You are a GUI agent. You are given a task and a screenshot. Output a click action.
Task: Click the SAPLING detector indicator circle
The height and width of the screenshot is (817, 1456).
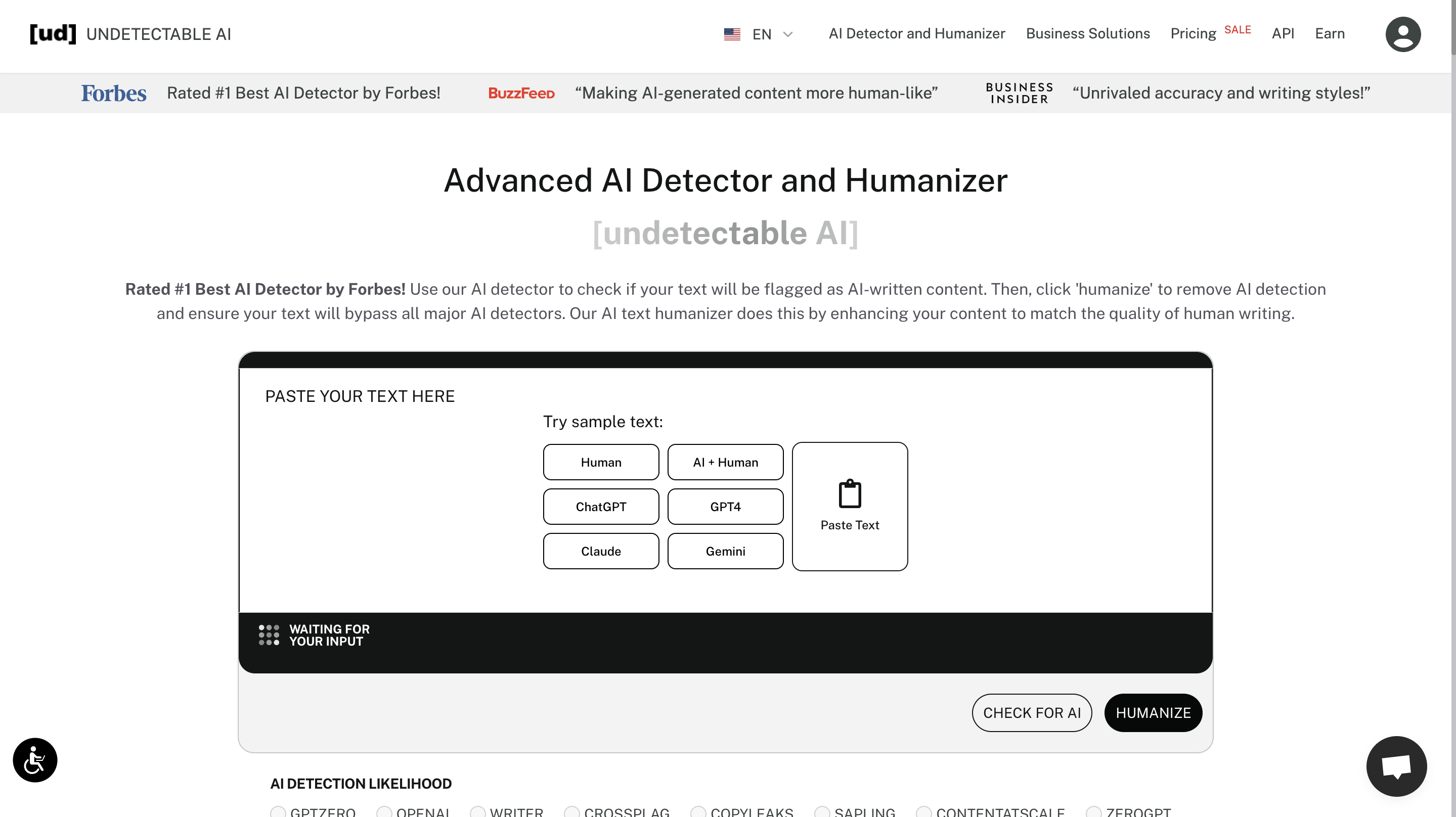click(x=822, y=811)
